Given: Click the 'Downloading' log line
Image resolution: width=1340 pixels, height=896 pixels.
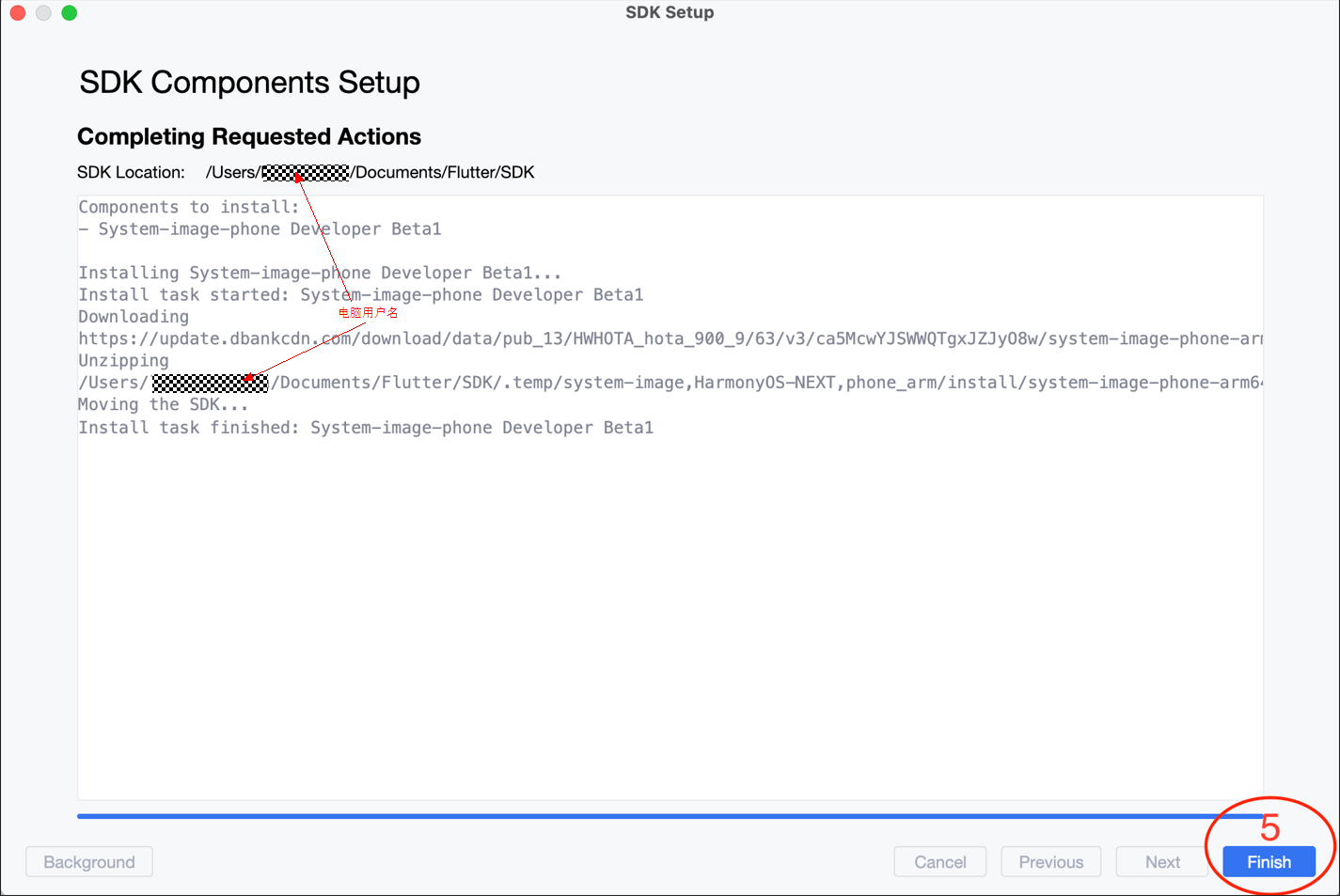Looking at the screenshot, I should coord(134,317).
